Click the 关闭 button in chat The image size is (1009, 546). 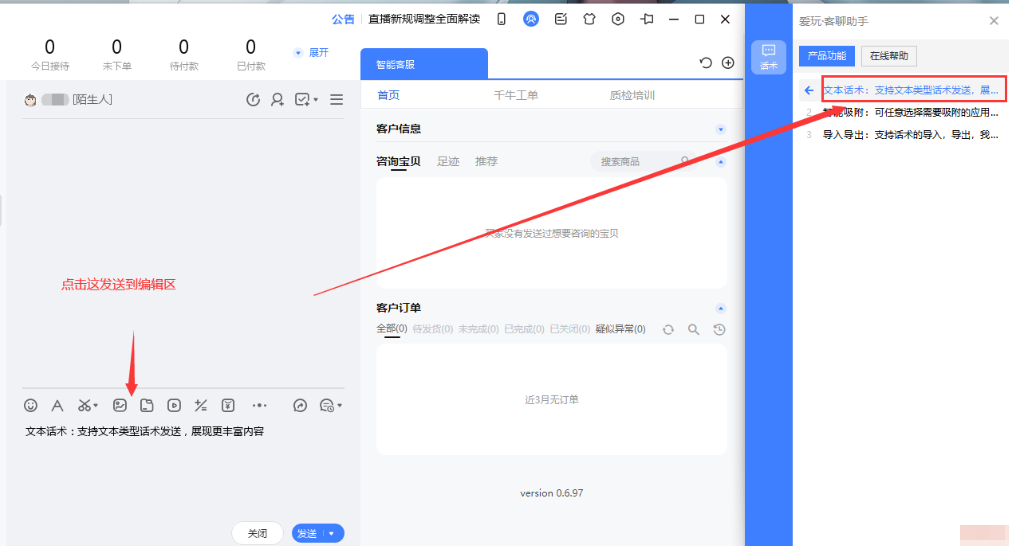pos(257,534)
